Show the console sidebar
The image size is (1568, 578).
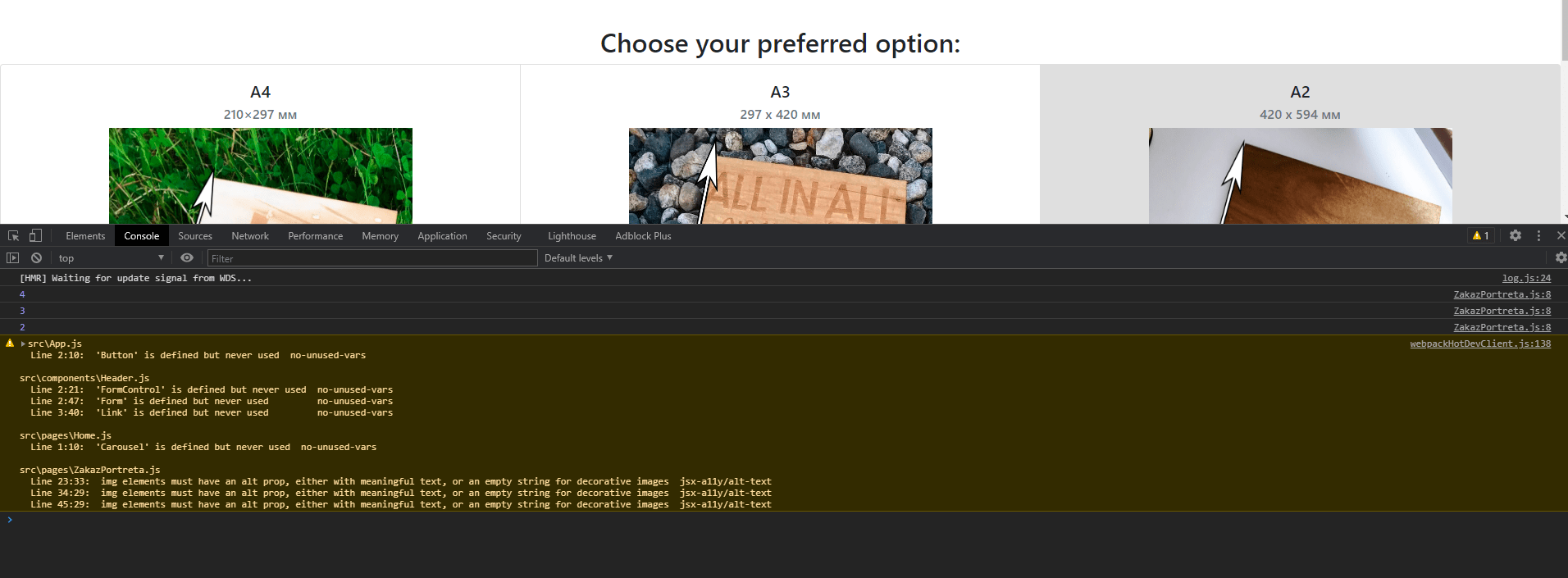(x=12, y=257)
